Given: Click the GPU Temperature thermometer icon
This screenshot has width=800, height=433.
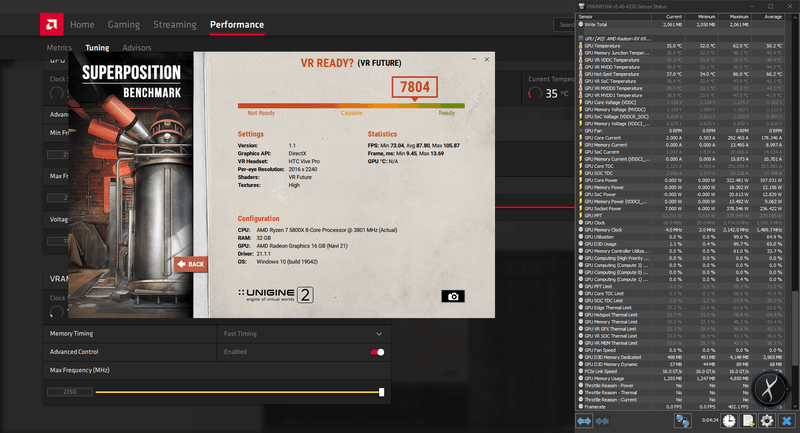Looking at the screenshot, I should (x=581, y=46).
